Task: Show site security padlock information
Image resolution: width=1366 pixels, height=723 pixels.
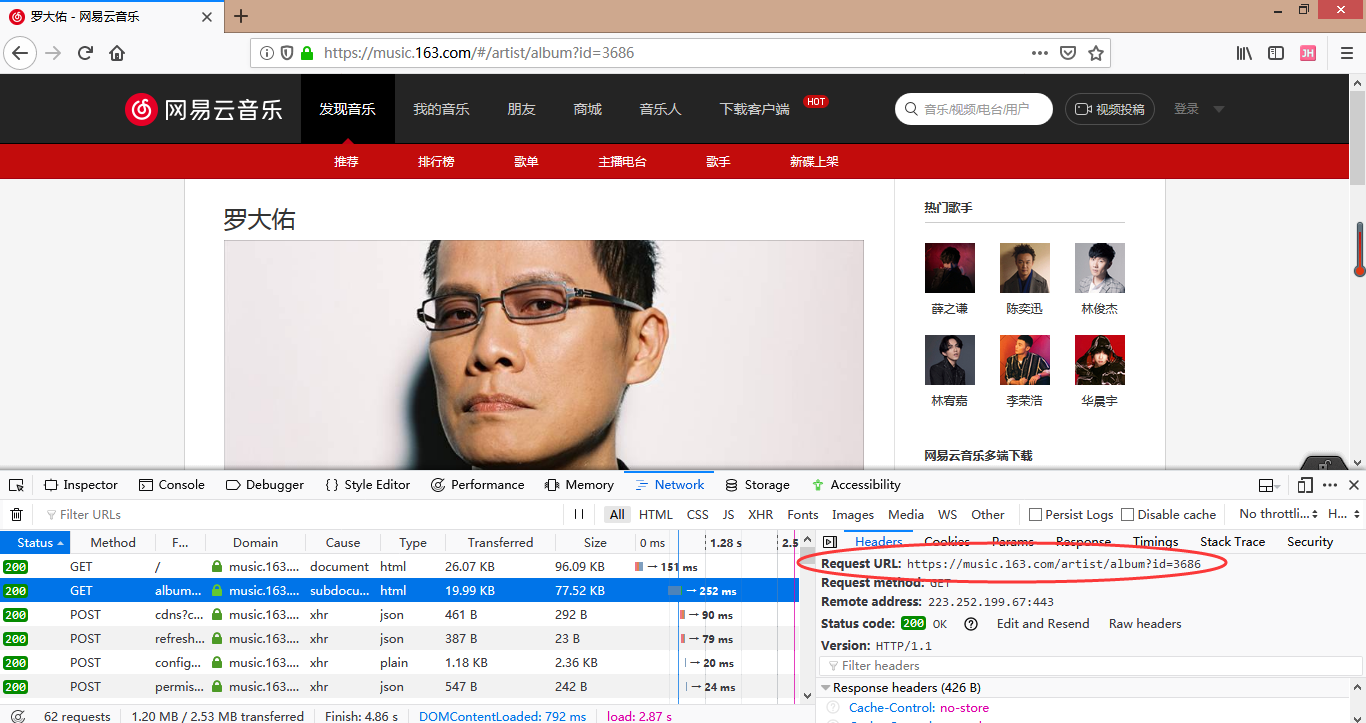Action: coord(307,53)
